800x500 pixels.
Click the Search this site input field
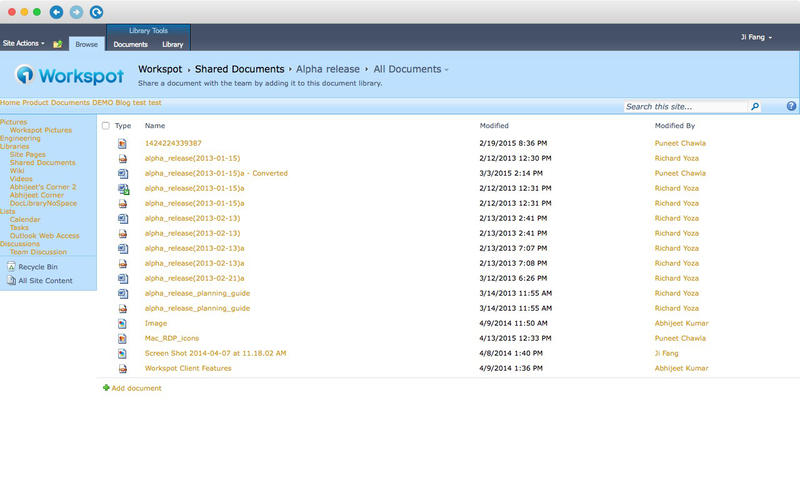point(685,106)
